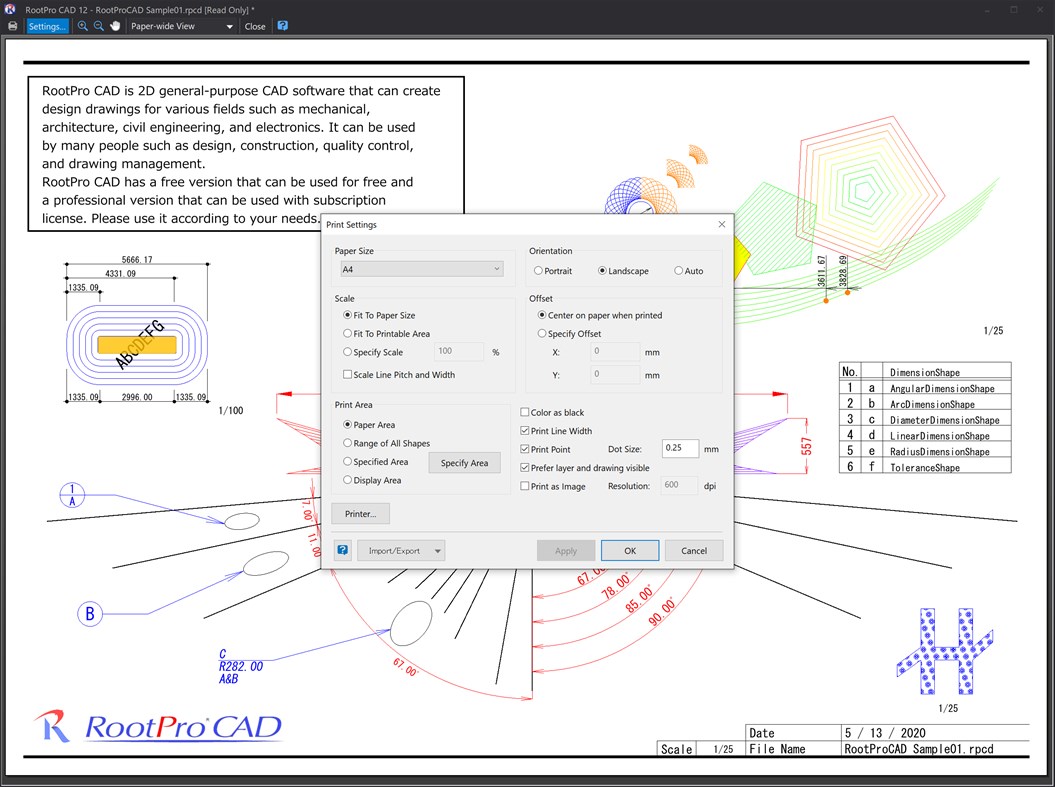Enable the Print as Image checkbox
The width and height of the screenshot is (1055, 787).
pyautogui.click(x=524, y=486)
